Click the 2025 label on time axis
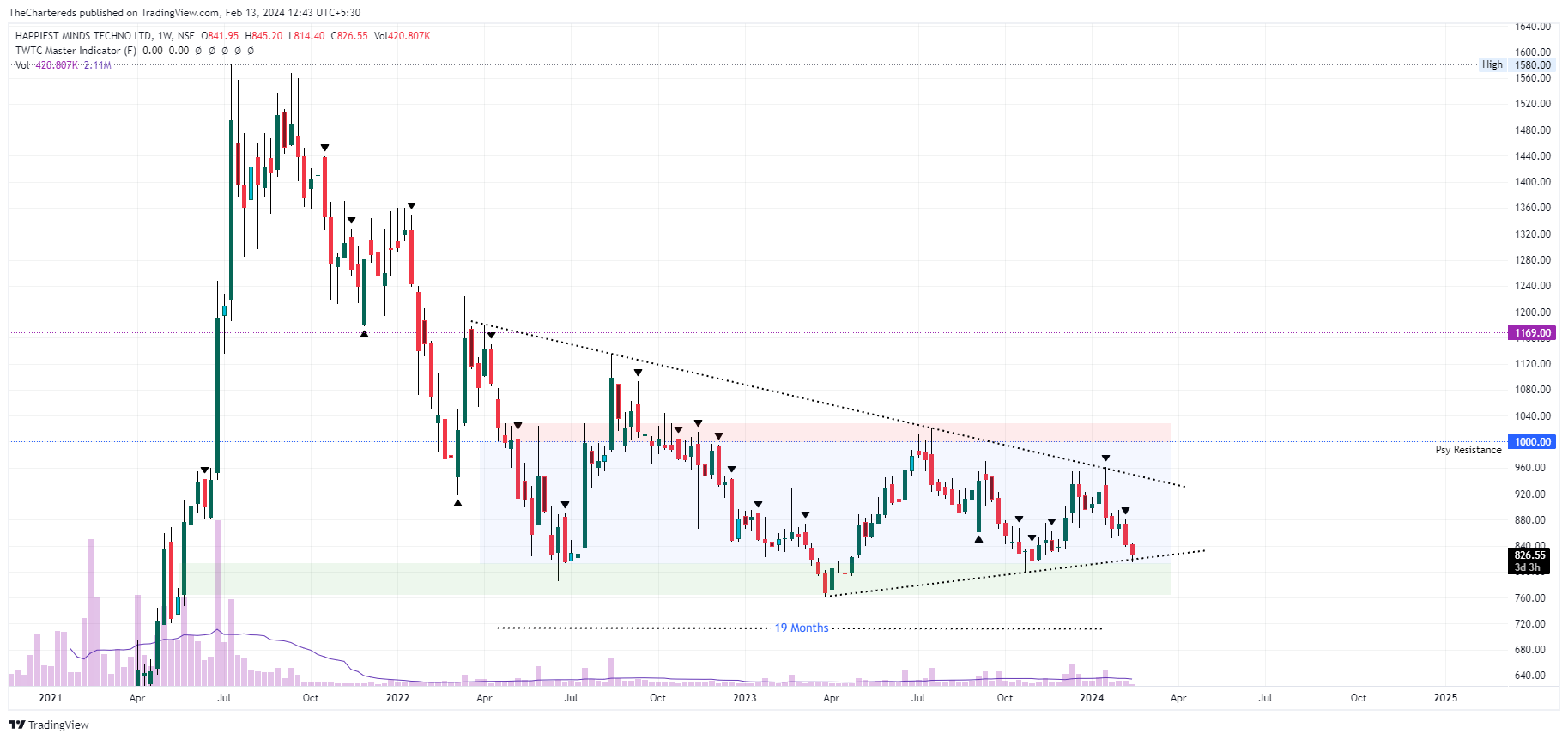 click(x=1445, y=698)
